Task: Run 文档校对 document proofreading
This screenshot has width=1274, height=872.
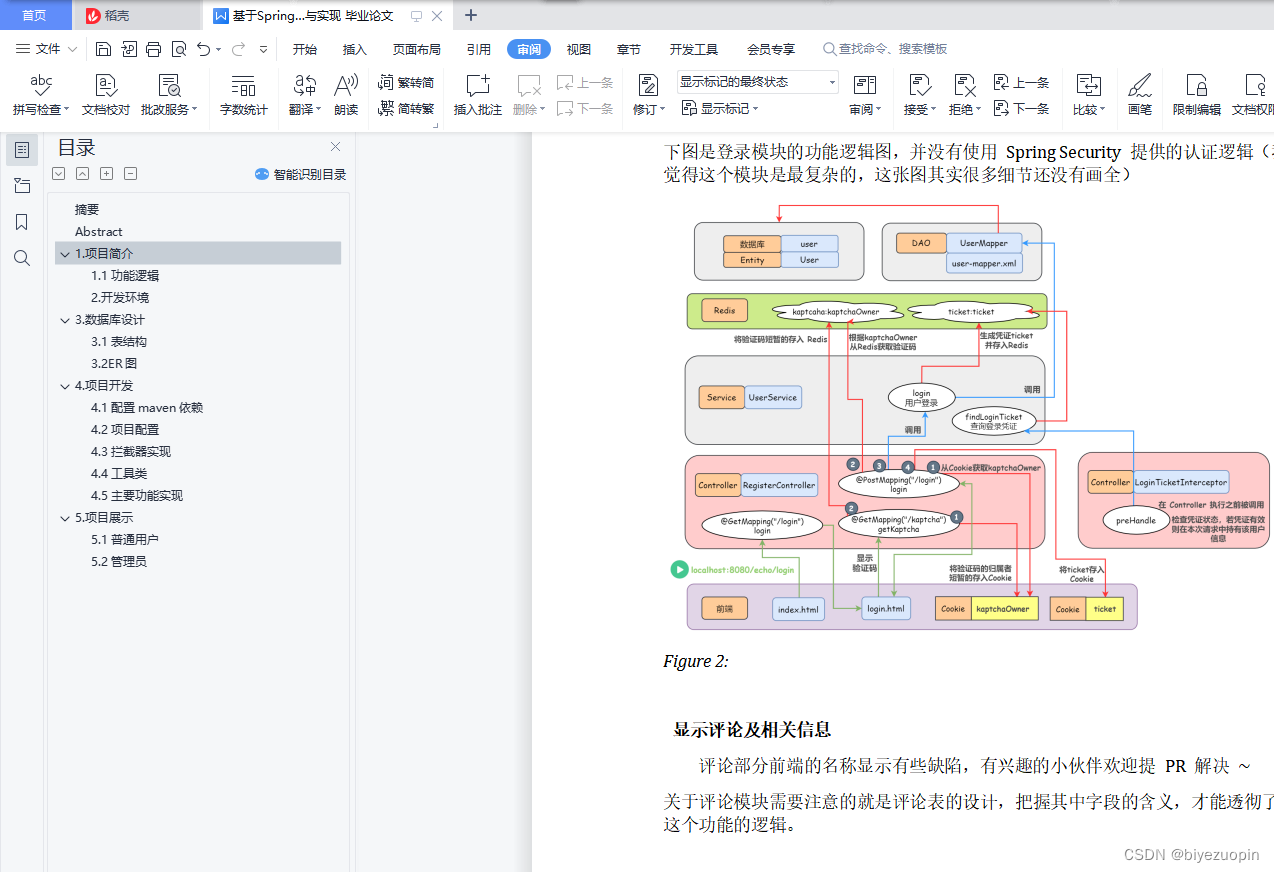Action: pyautogui.click(x=104, y=95)
